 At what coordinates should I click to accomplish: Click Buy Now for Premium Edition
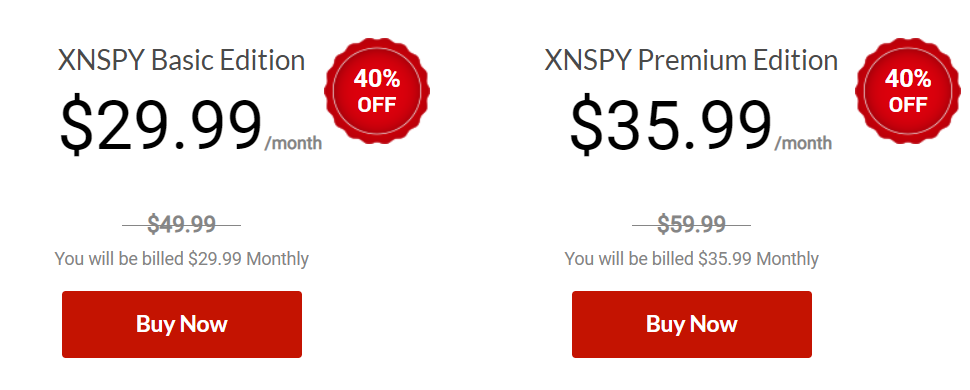coord(692,324)
